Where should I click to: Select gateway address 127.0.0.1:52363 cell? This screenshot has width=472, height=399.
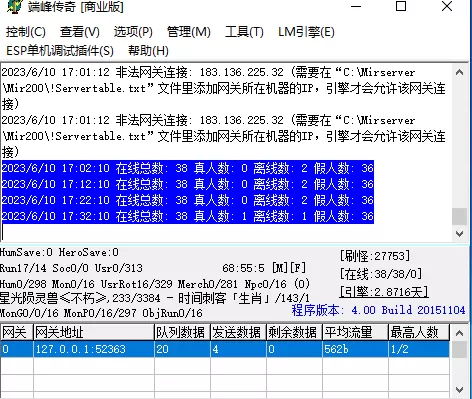(94, 349)
